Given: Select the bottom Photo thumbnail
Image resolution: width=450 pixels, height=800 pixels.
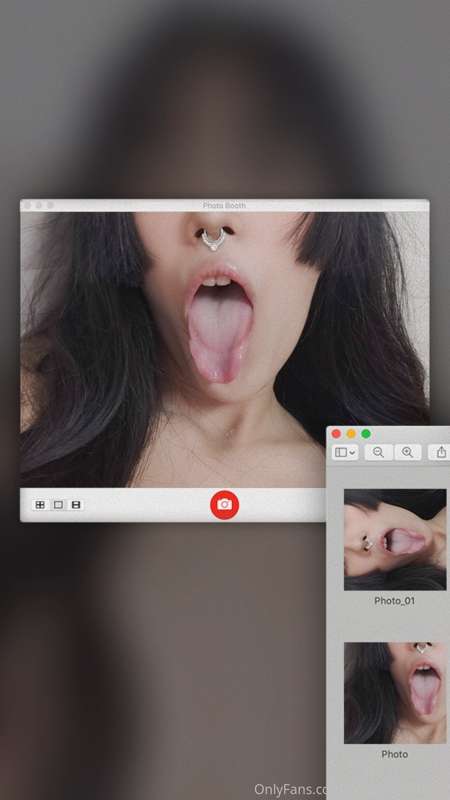Looking at the screenshot, I should pos(395,693).
